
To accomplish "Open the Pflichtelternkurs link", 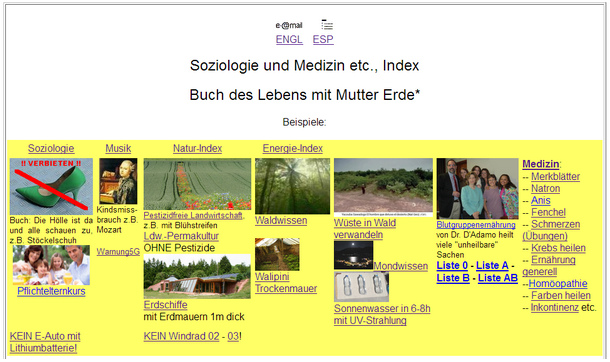I will 51,291.
